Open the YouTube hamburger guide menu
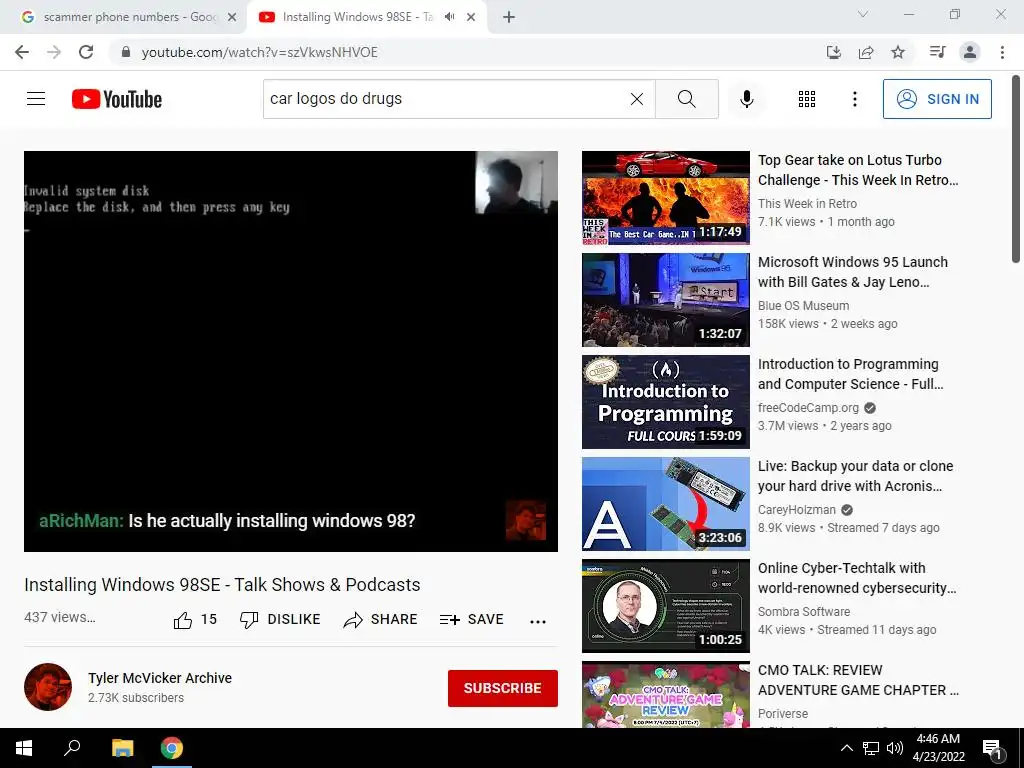The width and height of the screenshot is (1024, 768). click(36, 99)
